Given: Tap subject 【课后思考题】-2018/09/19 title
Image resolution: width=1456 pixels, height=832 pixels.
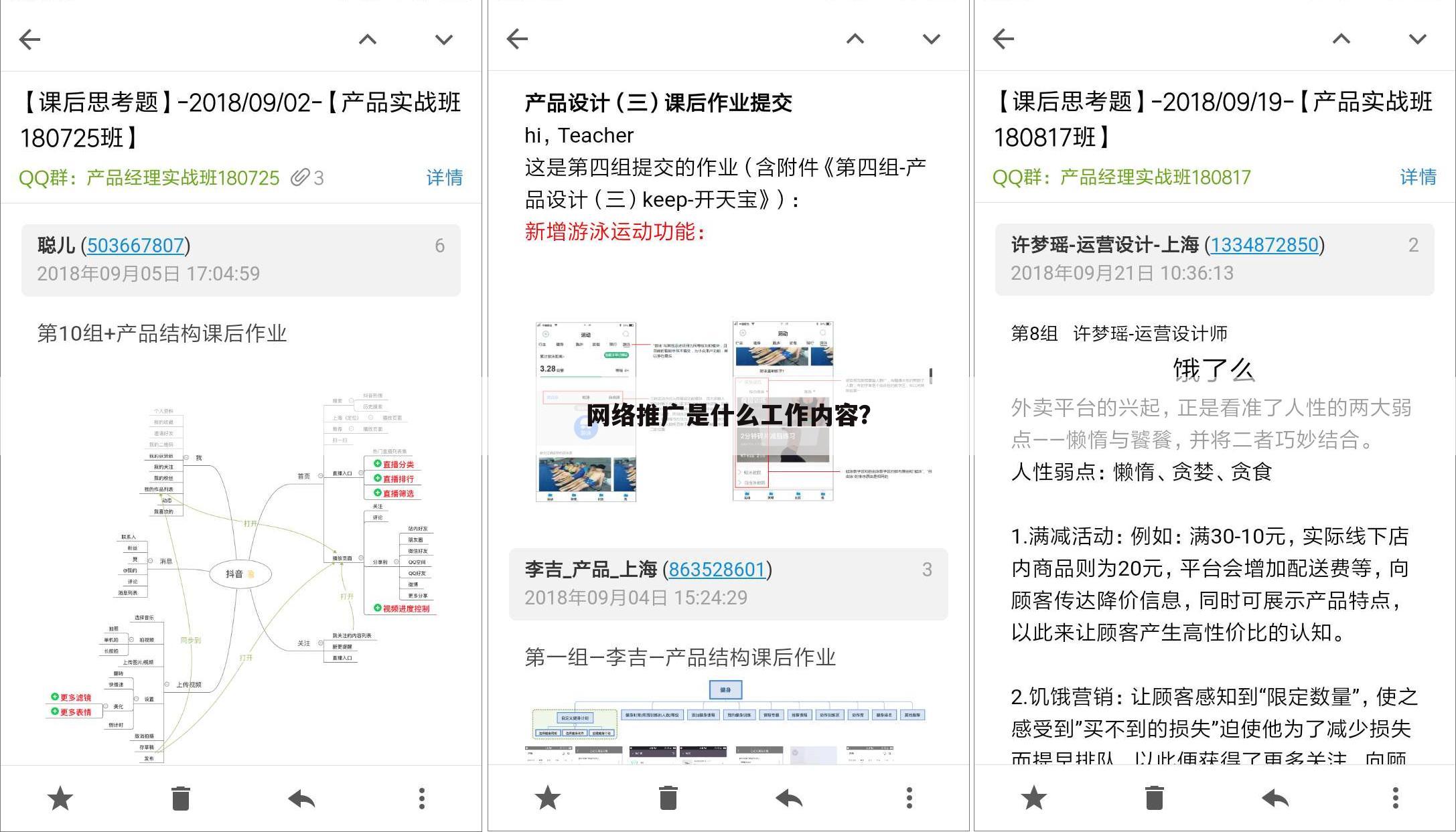Looking at the screenshot, I should 1214,119.
